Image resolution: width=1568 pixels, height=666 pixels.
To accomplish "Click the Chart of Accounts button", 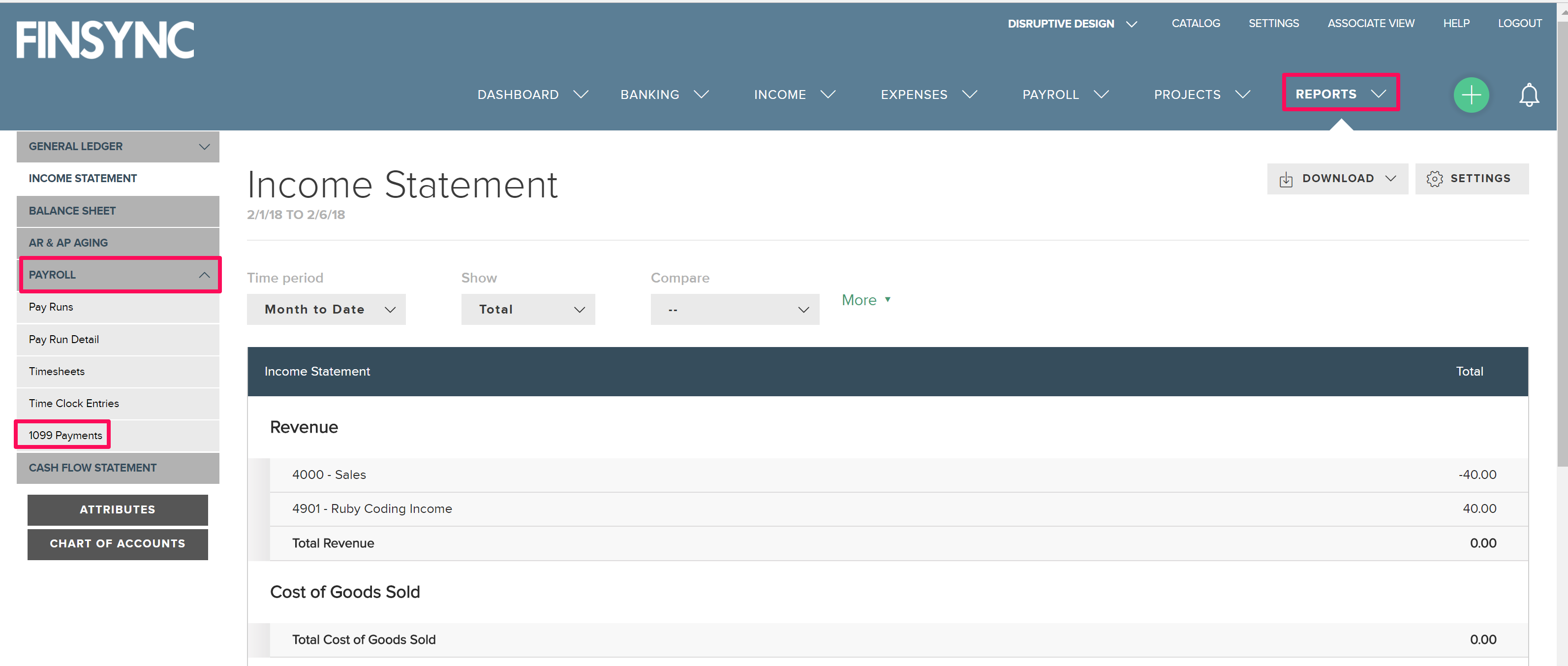I will (x=118, y=543).
